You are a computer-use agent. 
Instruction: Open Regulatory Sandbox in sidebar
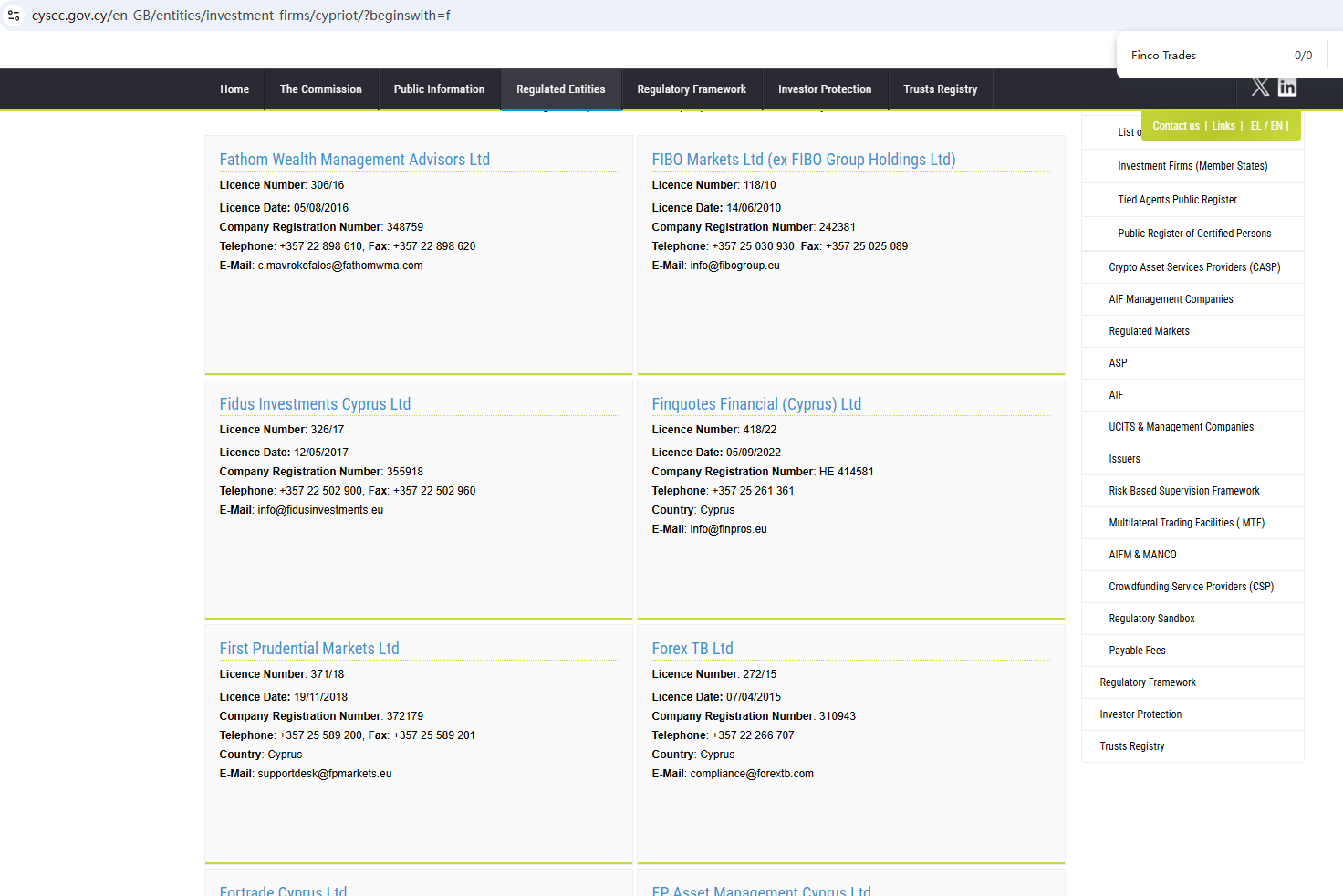(1151, 619)
